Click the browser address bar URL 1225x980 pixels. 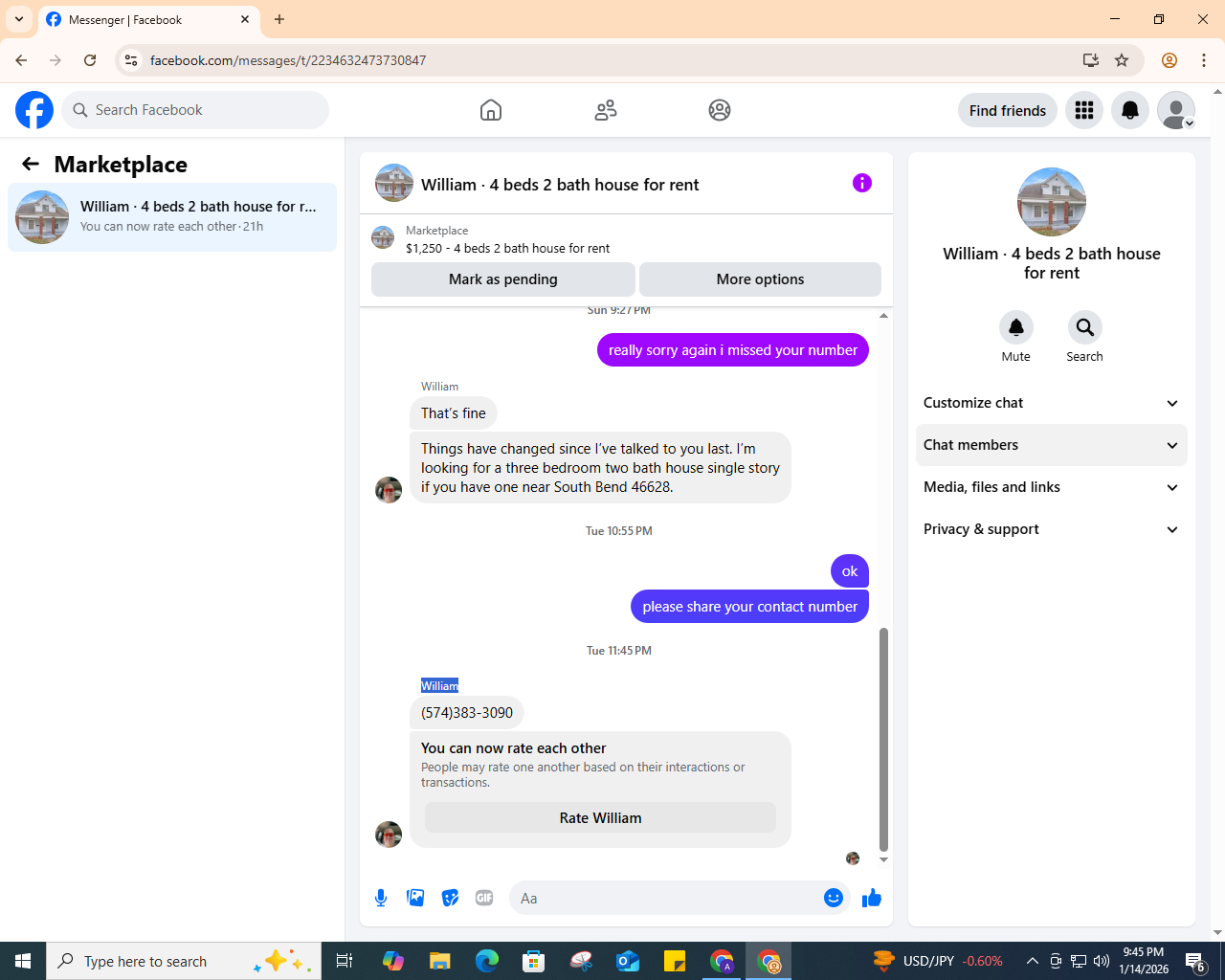[x=288, y=60]
